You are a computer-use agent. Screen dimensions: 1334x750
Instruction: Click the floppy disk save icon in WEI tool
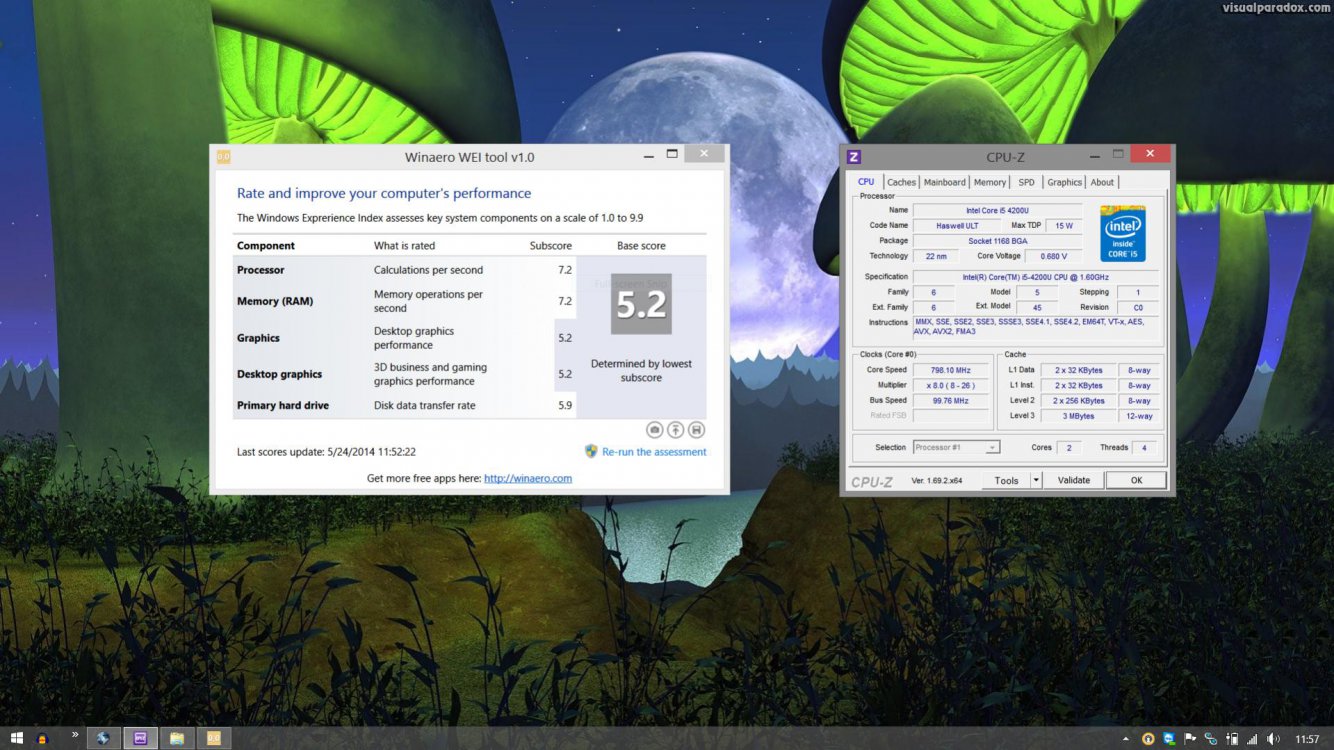point(697,430)
